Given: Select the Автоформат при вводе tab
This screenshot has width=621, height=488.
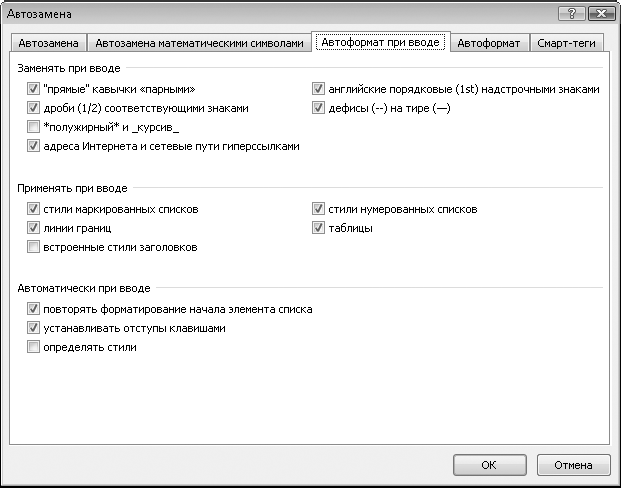Looking at the screenshot, I should click(381, 42).
